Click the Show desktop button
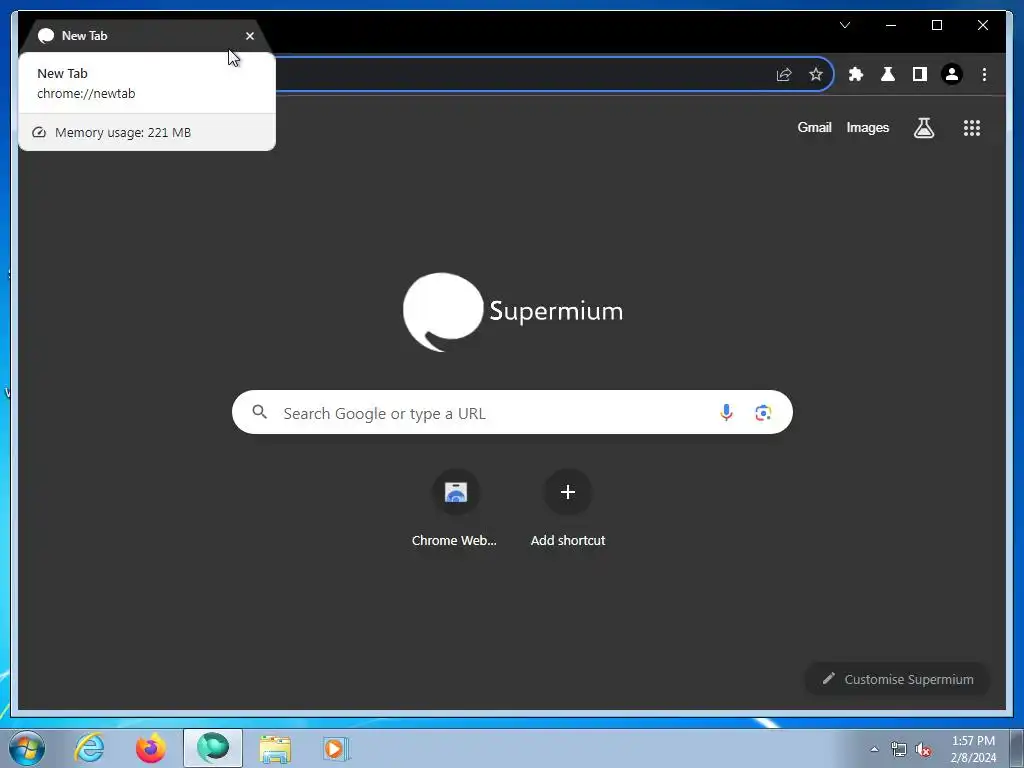The height and width of the screenshot is (768, 1024). click(1017, 748)
